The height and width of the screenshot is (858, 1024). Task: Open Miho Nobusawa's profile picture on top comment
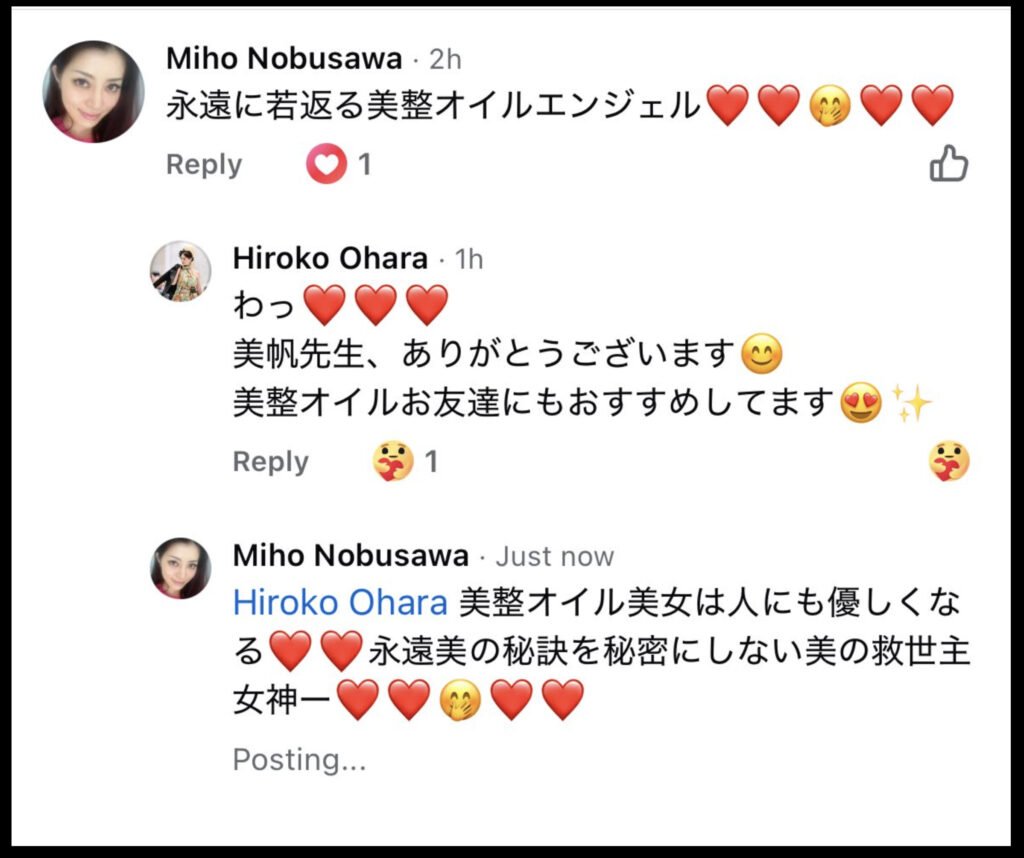(x=94, y=91)
